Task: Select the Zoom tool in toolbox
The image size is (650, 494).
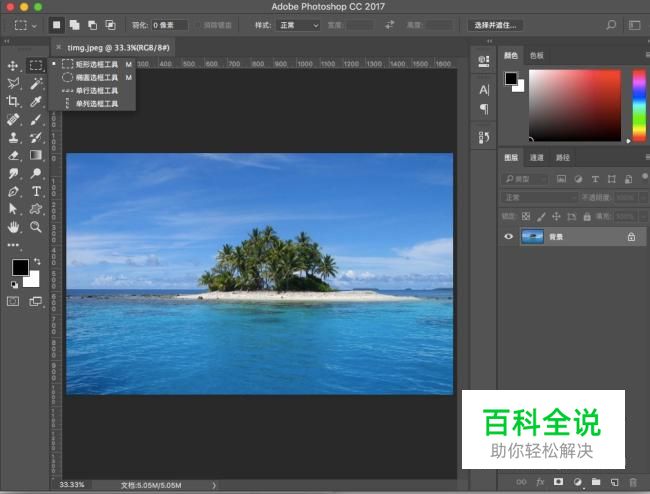Action: coord(36,227)
